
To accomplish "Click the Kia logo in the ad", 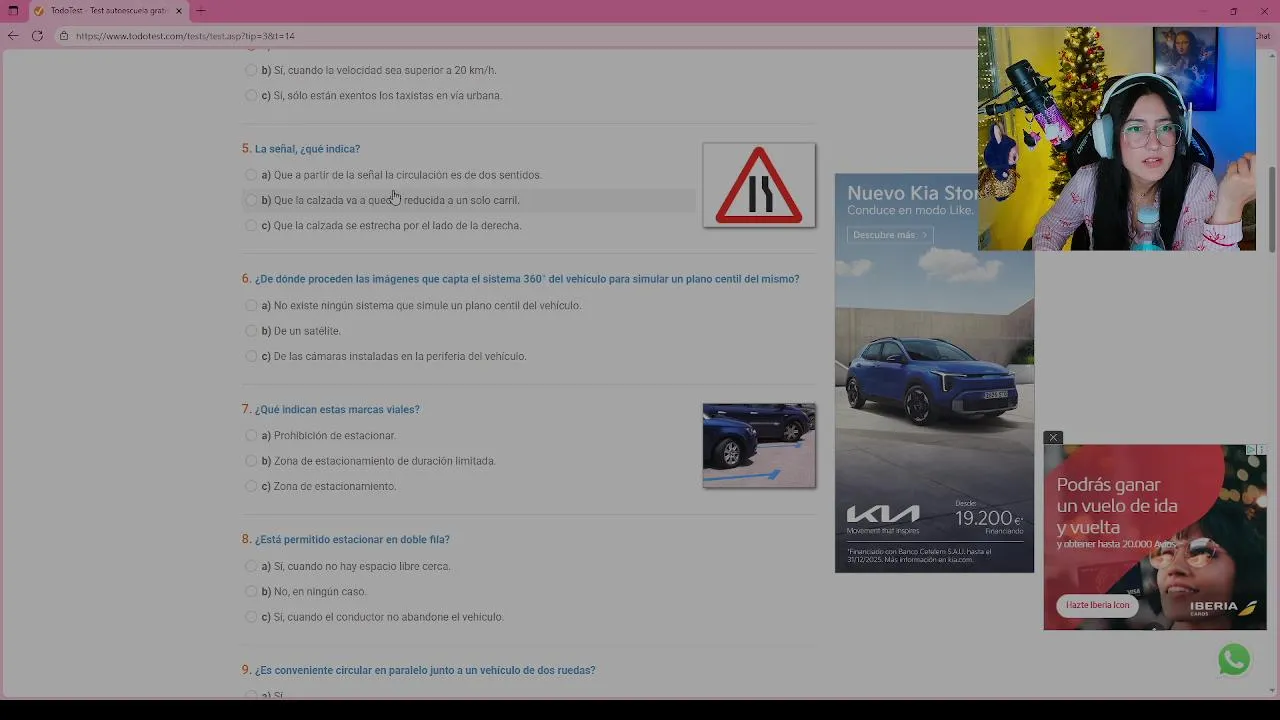I will [883, 515].
